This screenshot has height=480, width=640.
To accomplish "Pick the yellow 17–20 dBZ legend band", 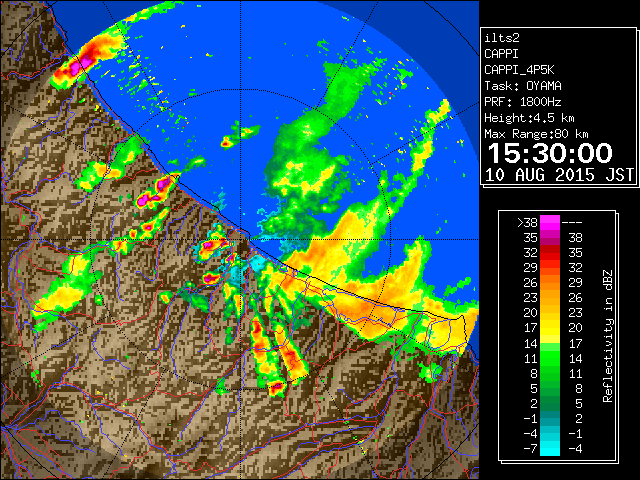I will (550, 328).
